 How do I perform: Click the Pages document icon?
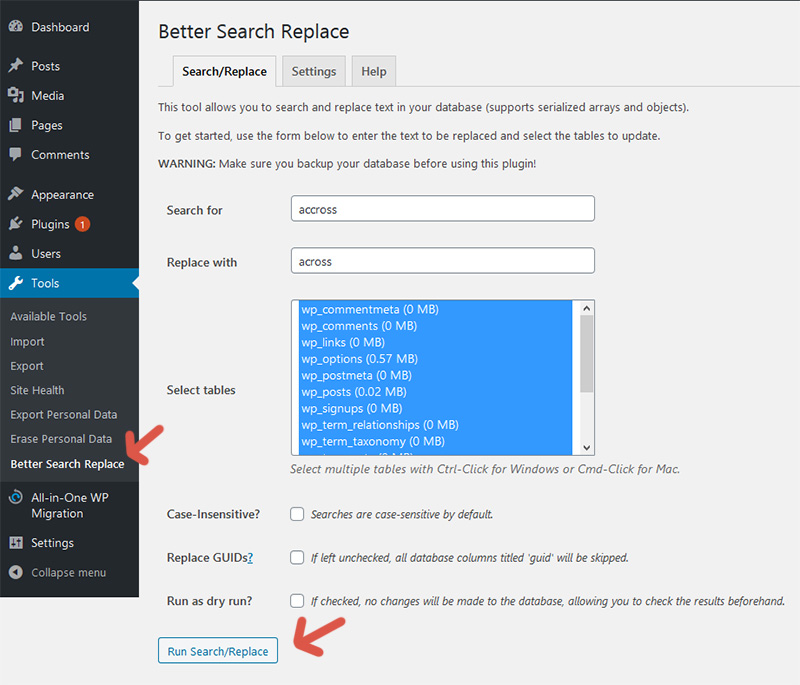(x=16, y=125)
